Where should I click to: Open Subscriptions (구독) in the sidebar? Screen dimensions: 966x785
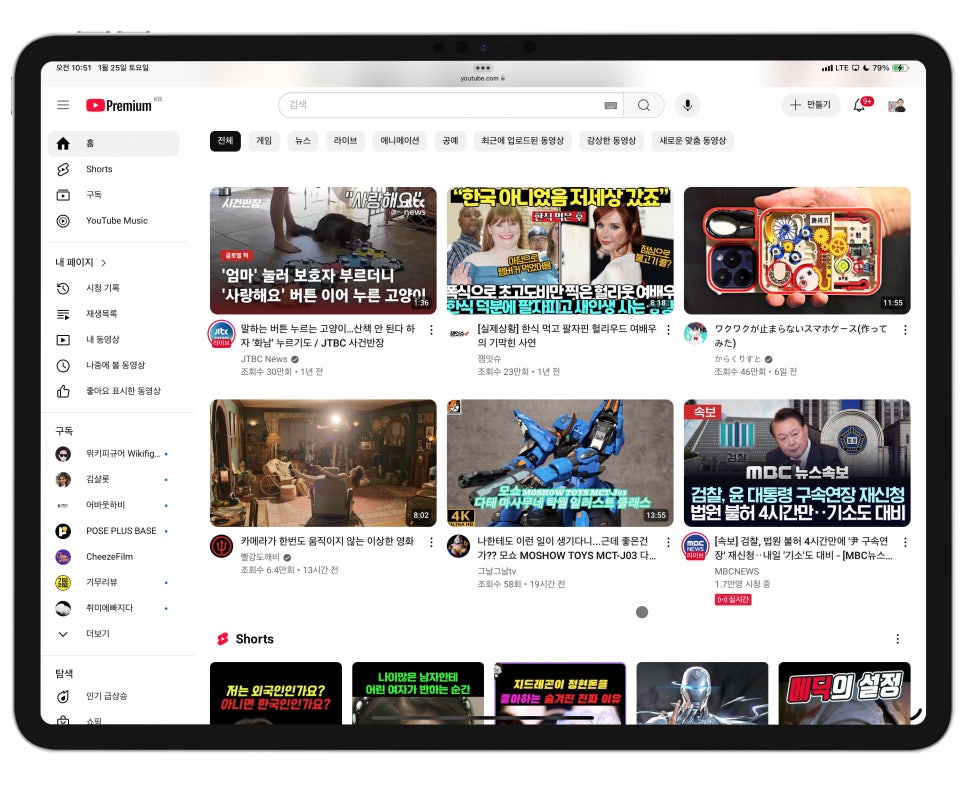[113, 195]
